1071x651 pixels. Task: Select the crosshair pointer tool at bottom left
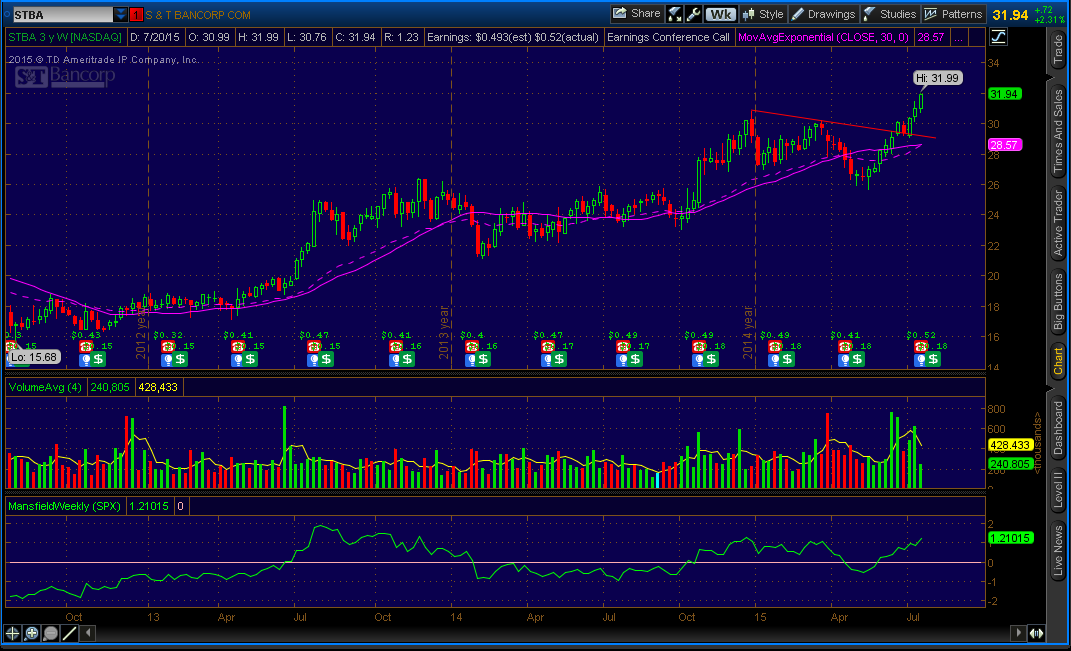coord(13,633)
